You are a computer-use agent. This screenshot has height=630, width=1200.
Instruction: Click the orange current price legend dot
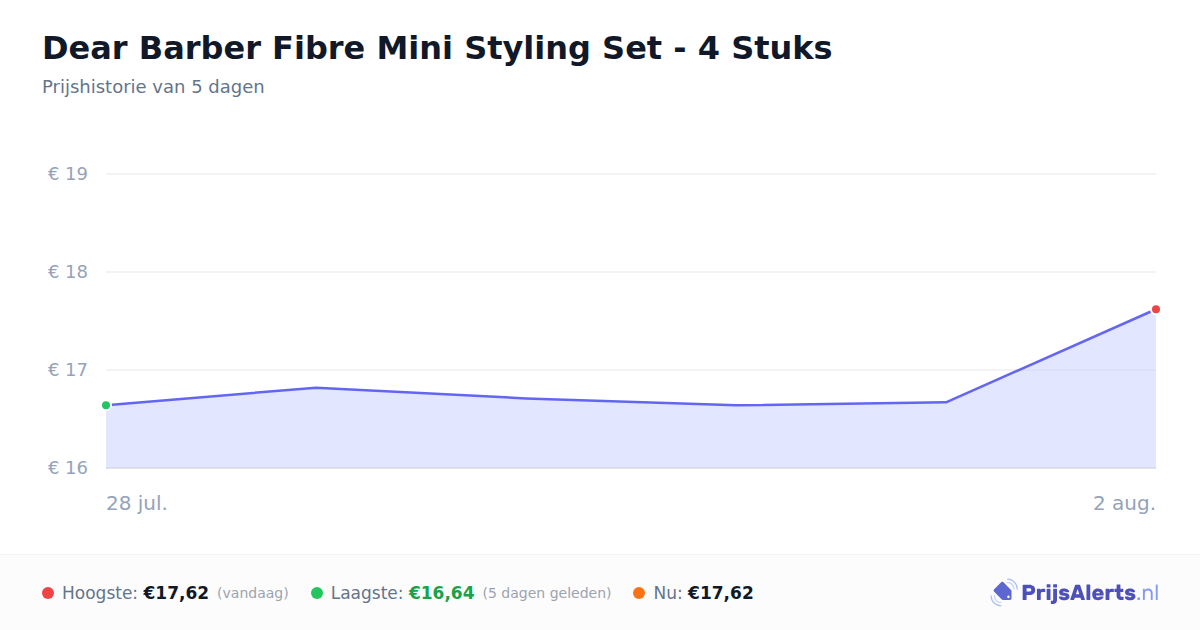639,593
